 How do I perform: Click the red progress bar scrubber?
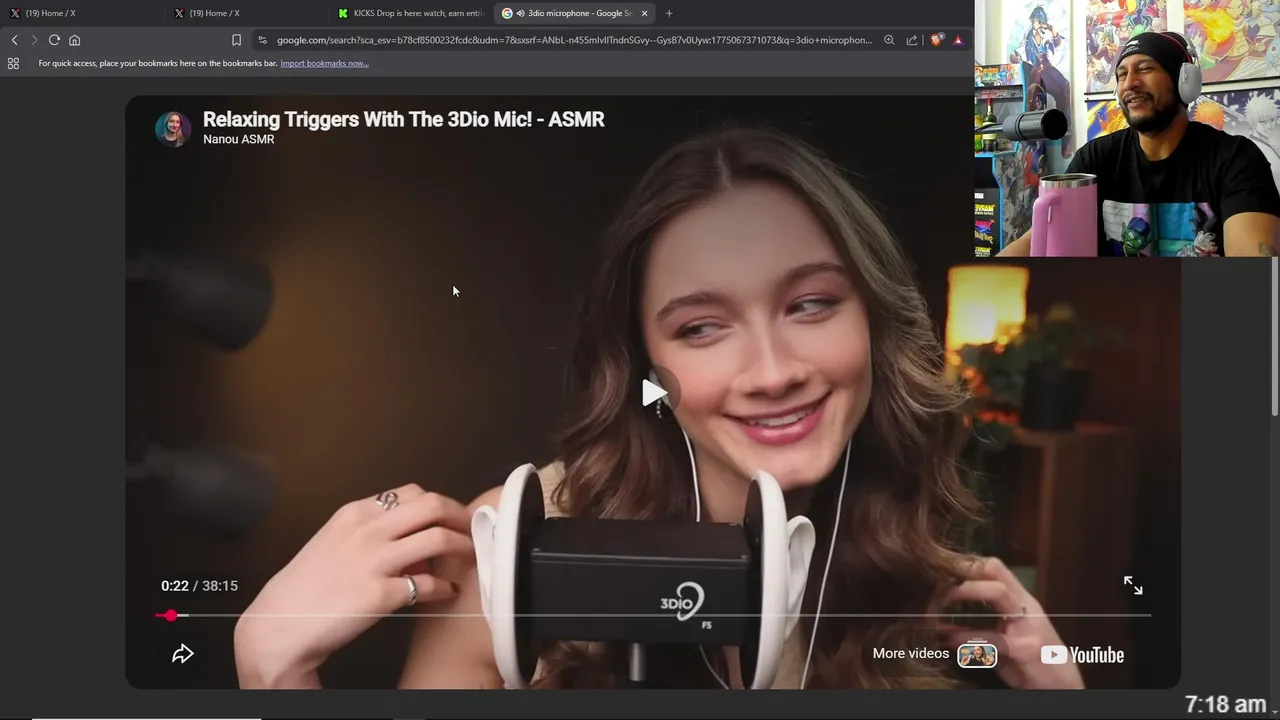(x=171, y=615)
